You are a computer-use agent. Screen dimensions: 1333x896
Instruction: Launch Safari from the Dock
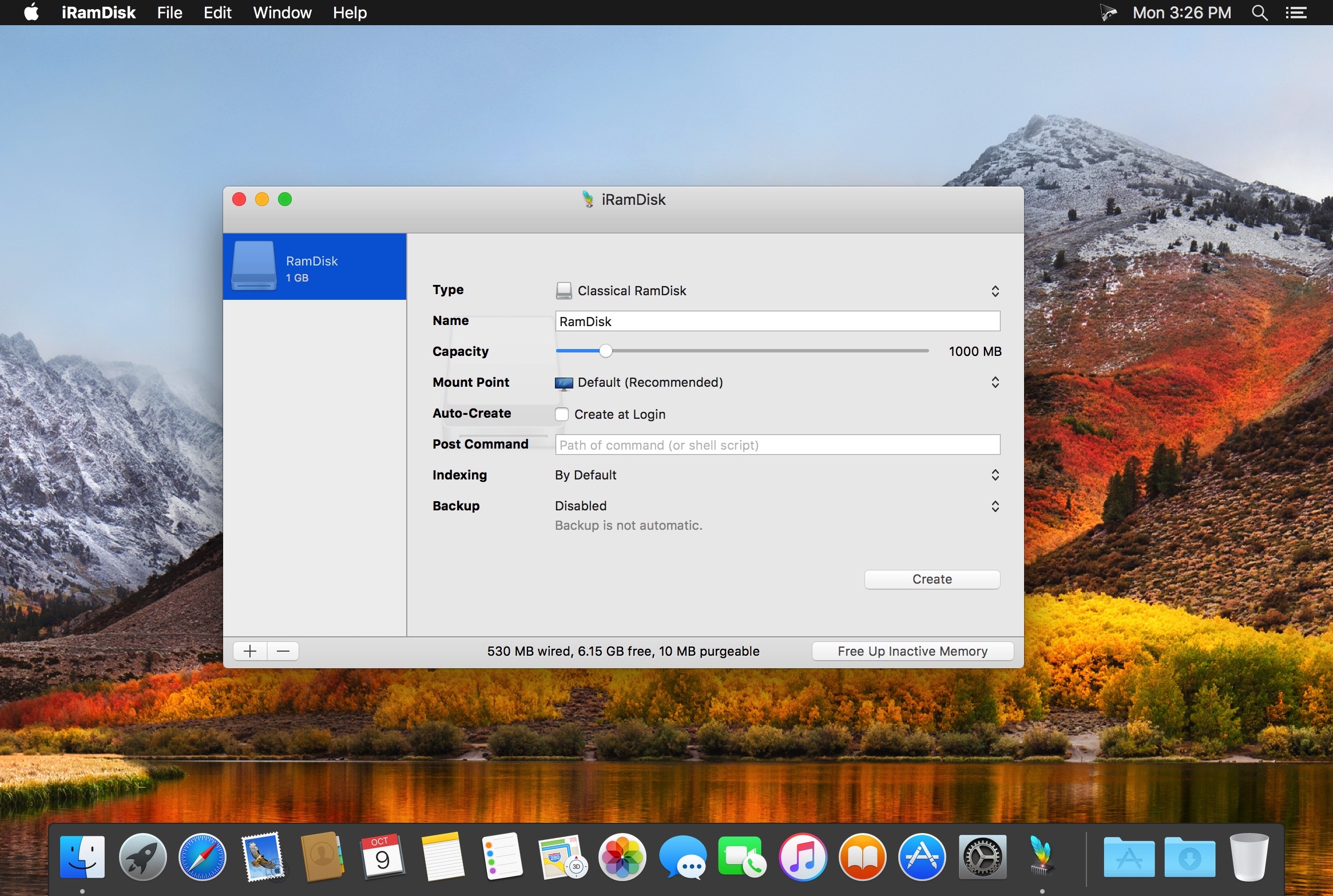(203, 857)
